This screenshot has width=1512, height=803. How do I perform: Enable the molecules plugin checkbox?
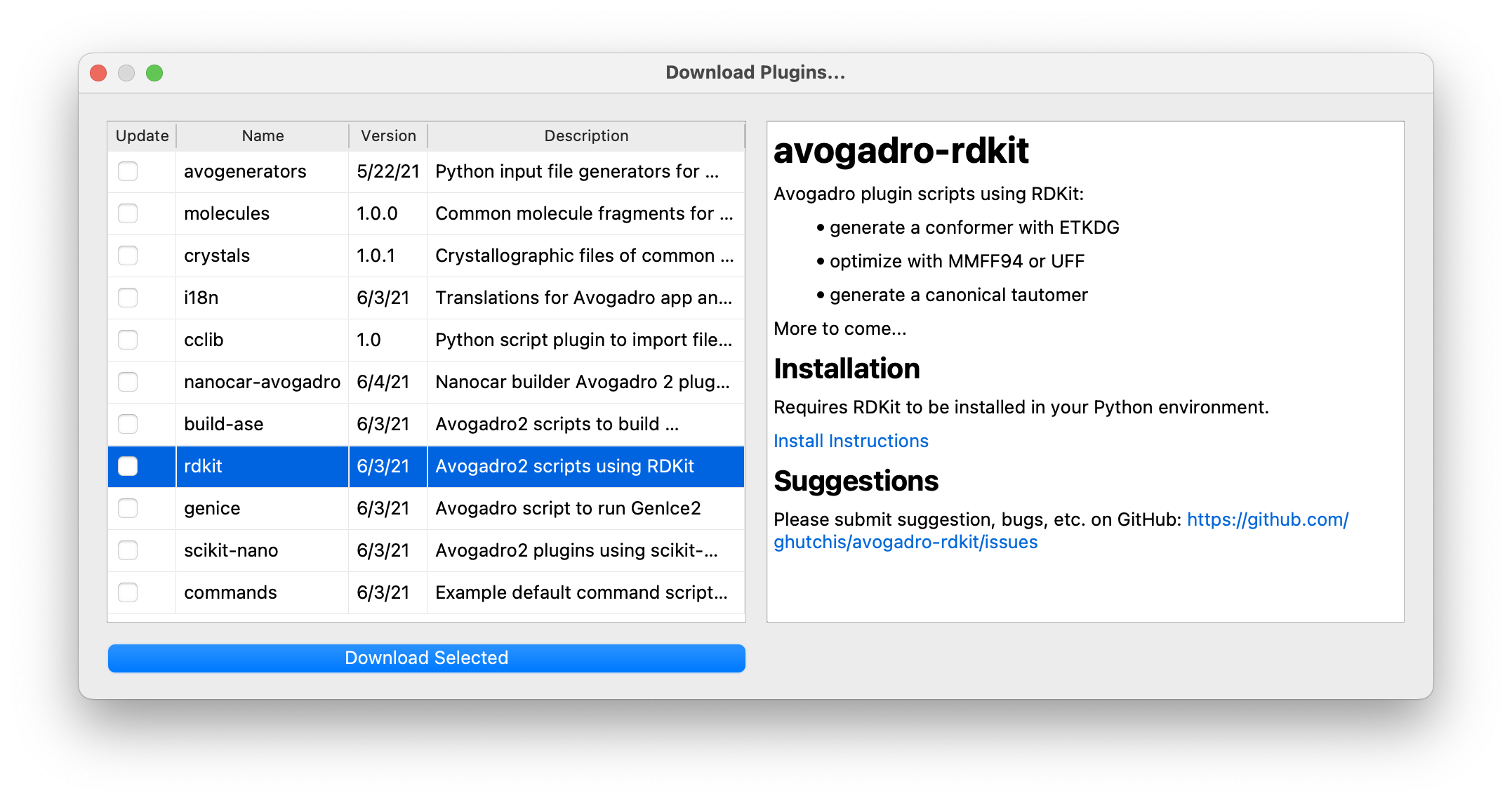pyautogui.click(x=128, y=213)
